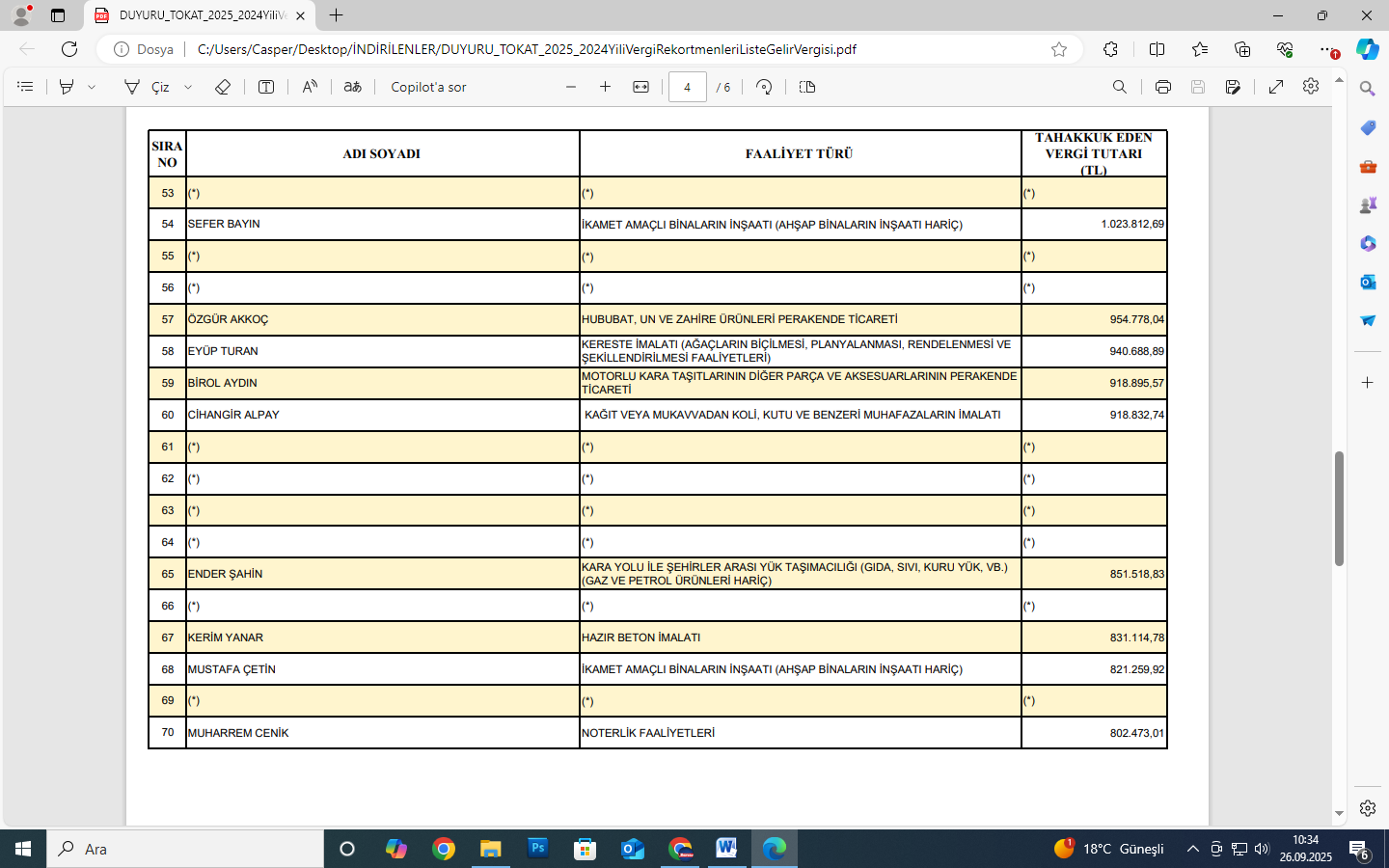This screenshot has width=1389, height=868.
Task: Expand the highlighter color options dropdown
Action: 92,87
